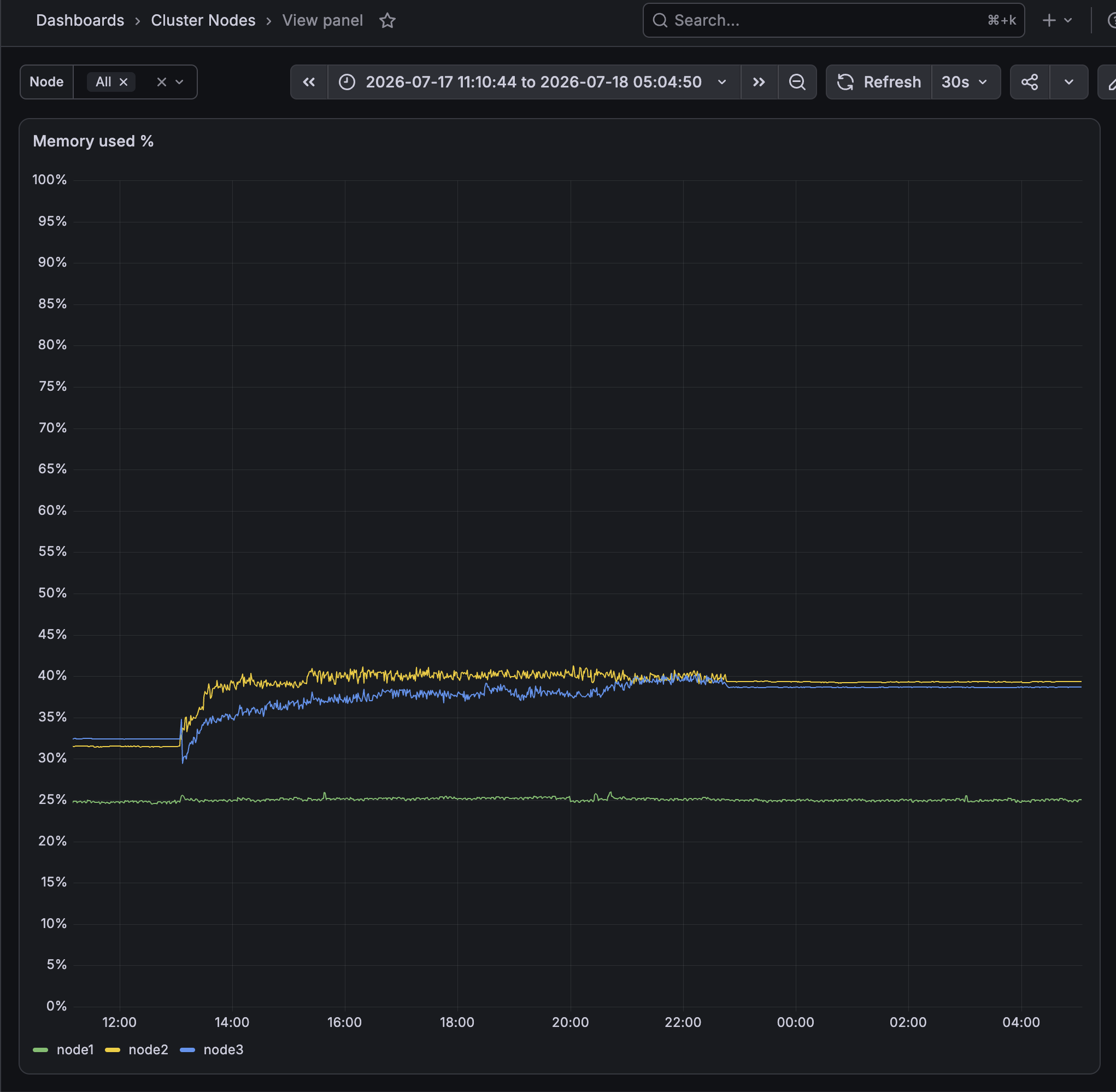Screen dimensions: 1116x1092
Task: Click the node1 green color swatch
Action: [41, 1050]
